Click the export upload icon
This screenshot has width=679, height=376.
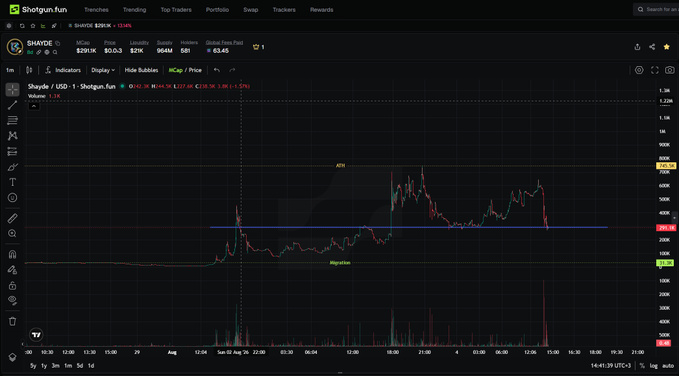click(637, 47)
